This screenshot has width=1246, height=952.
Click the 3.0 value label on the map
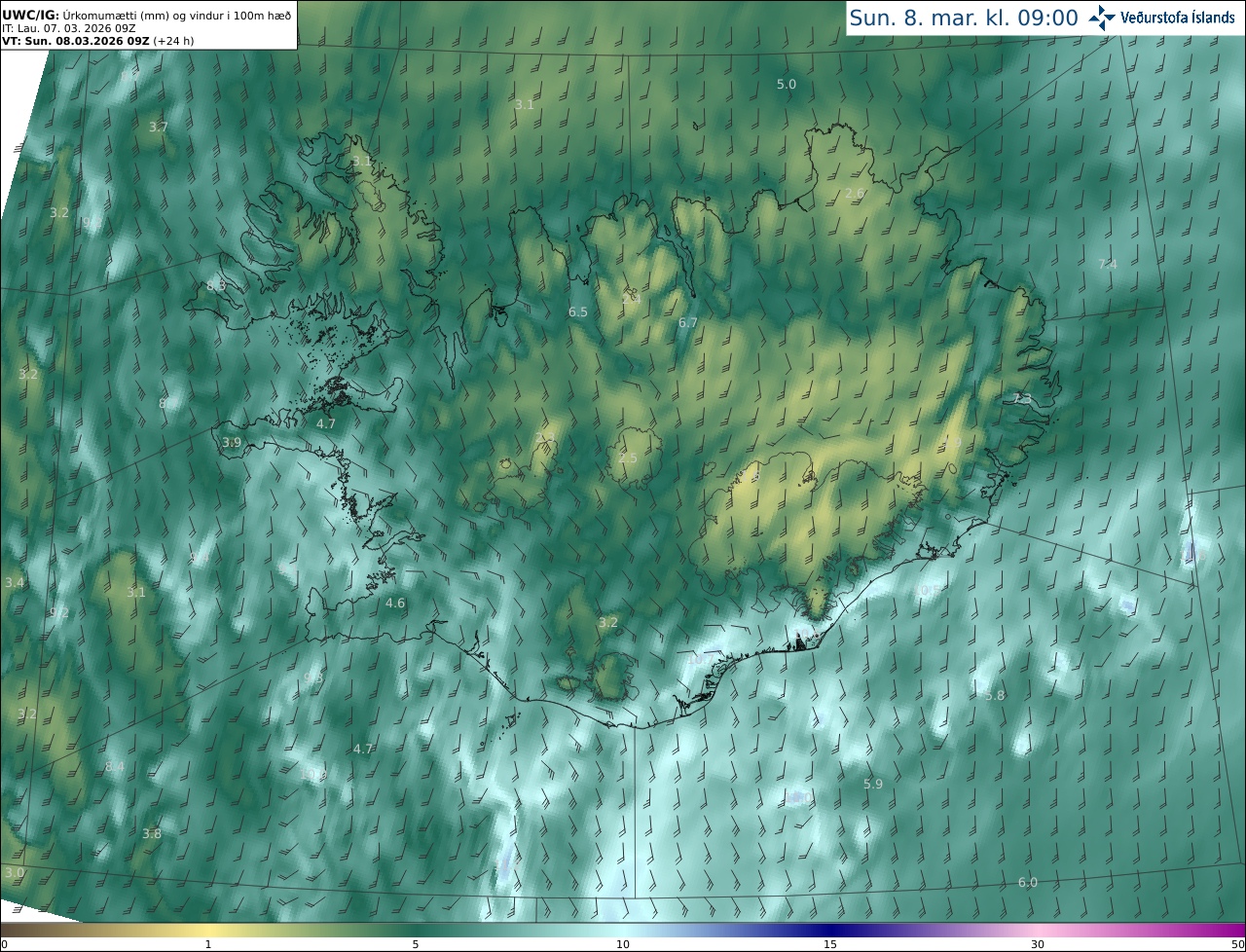pyautogui.click(x=15, y=873)
